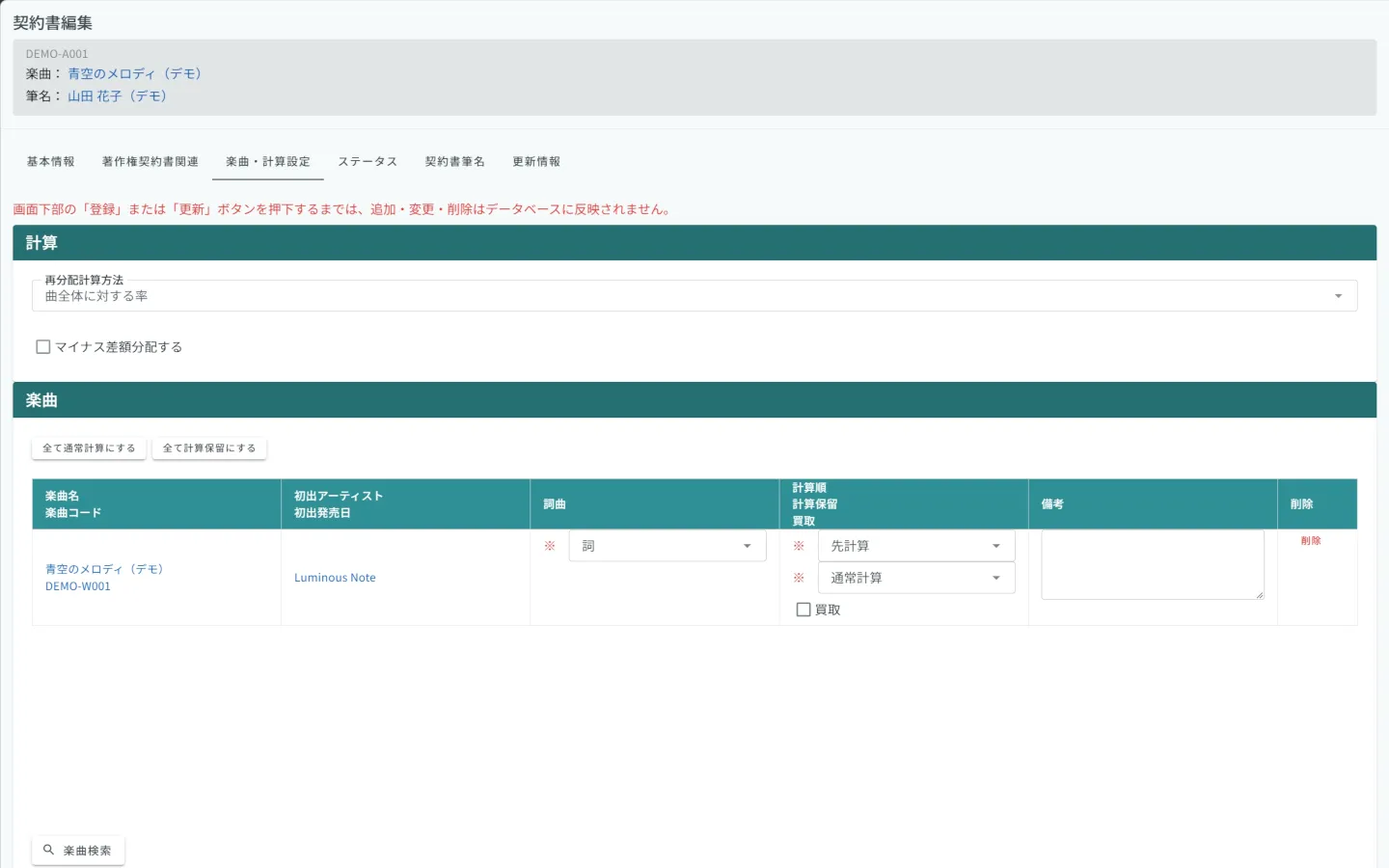Viewport: 1389px width, 868px height.
Task: Open the 再分配計算方法 dropdown
Action: [x=694, y=295]
